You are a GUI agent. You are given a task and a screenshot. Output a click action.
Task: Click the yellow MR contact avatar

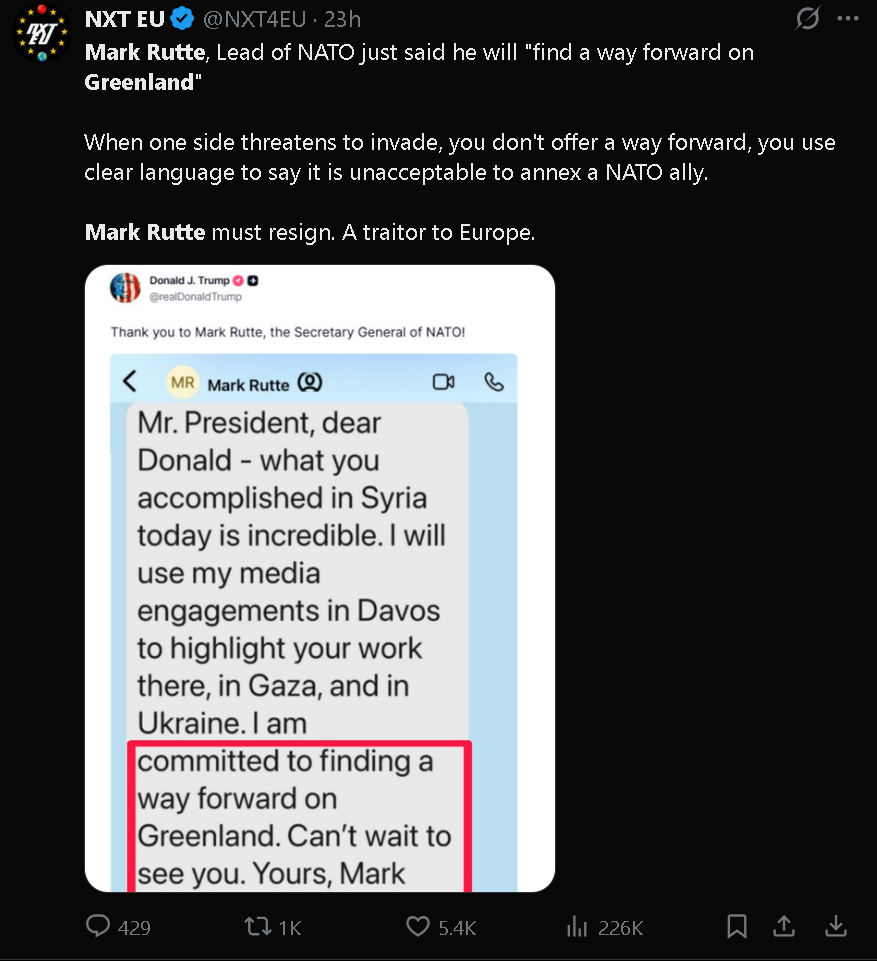coord(182,382)
